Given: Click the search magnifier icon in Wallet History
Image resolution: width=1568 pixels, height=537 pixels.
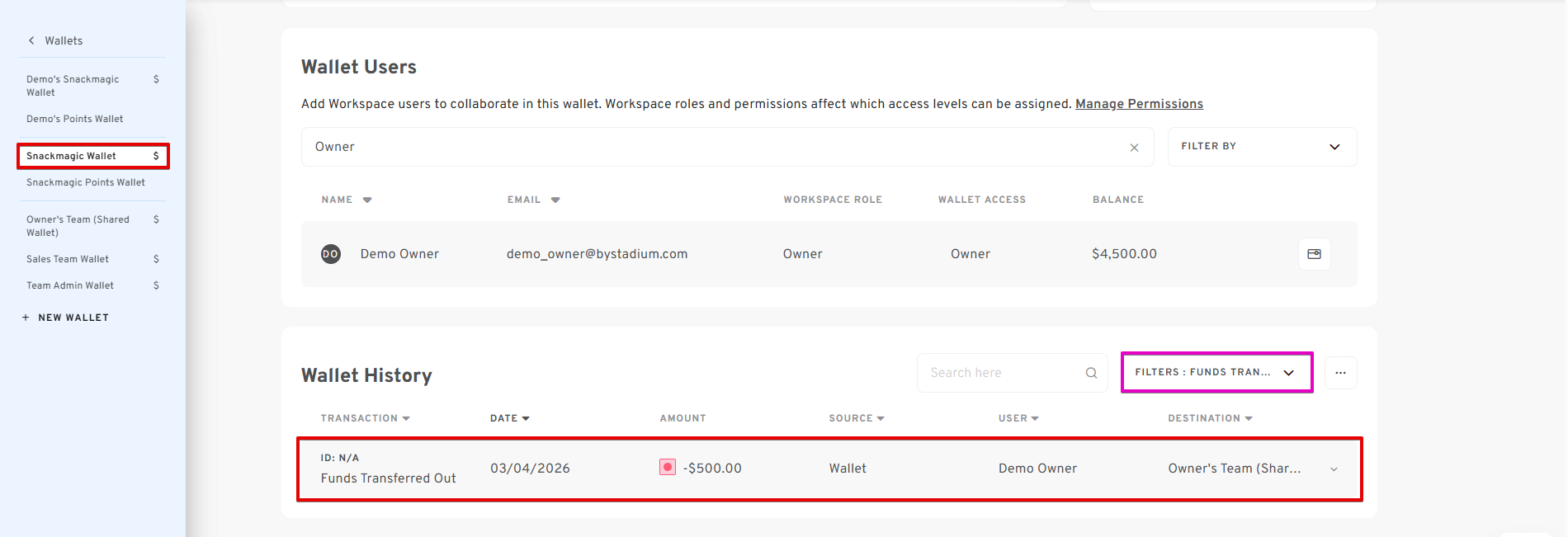Looking at the screenshot, I should click(1091, 373).
